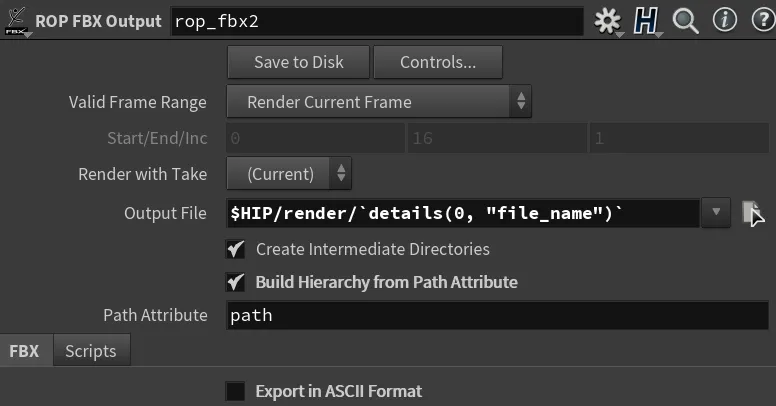This screenshot has height=406, width=776.
Task: Click the Save to Disk button
Action: coord(298,62)
